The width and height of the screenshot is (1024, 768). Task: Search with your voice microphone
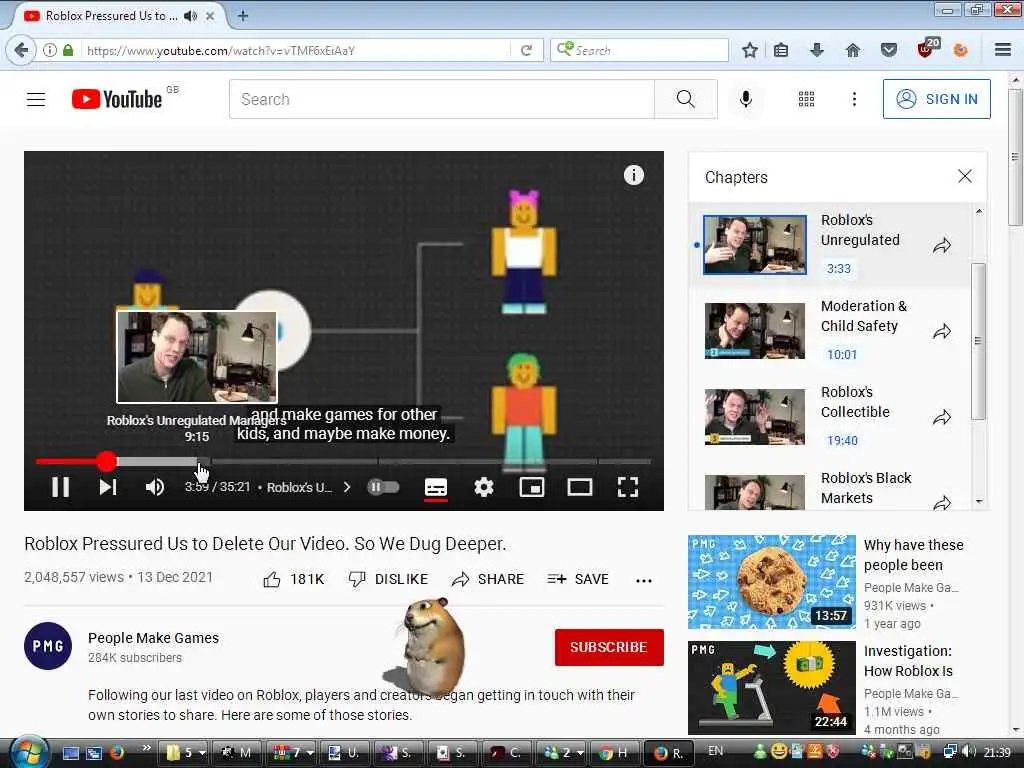pyautogui.click(x=746, y=99)
